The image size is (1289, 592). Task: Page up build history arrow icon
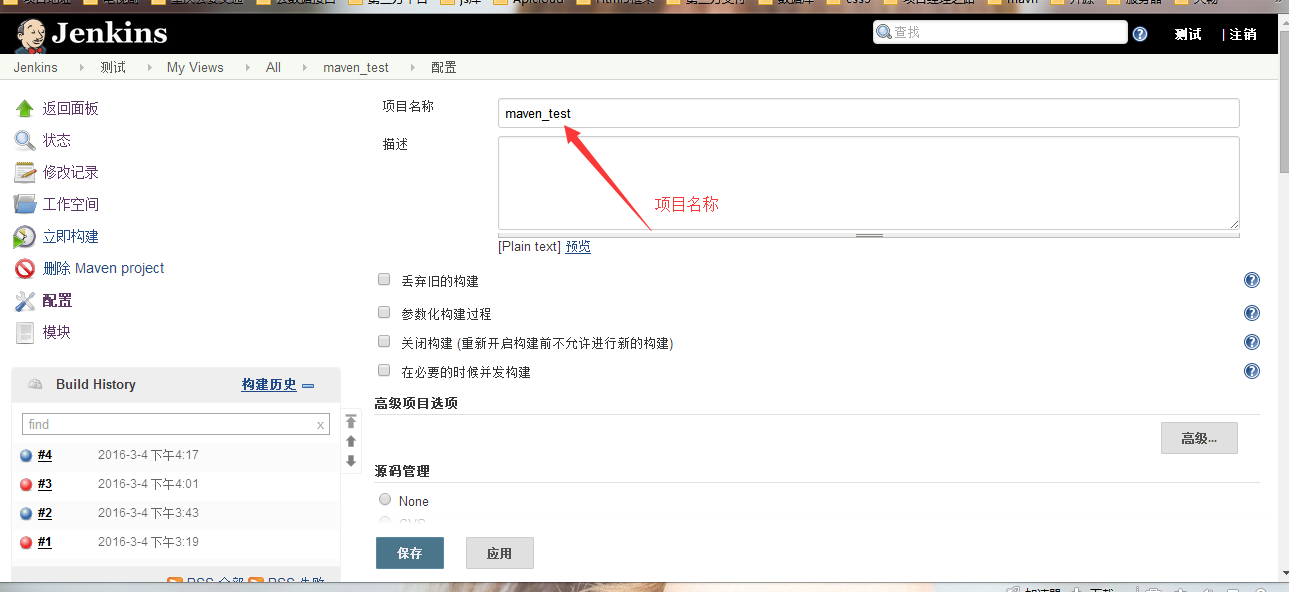pos(351,441)
